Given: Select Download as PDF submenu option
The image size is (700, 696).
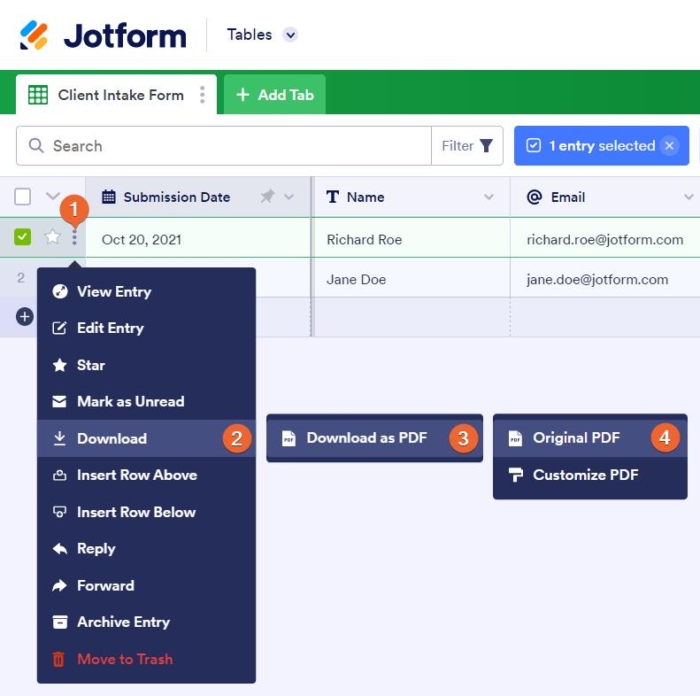Looking at the screenshot, I should coord(374,438).
